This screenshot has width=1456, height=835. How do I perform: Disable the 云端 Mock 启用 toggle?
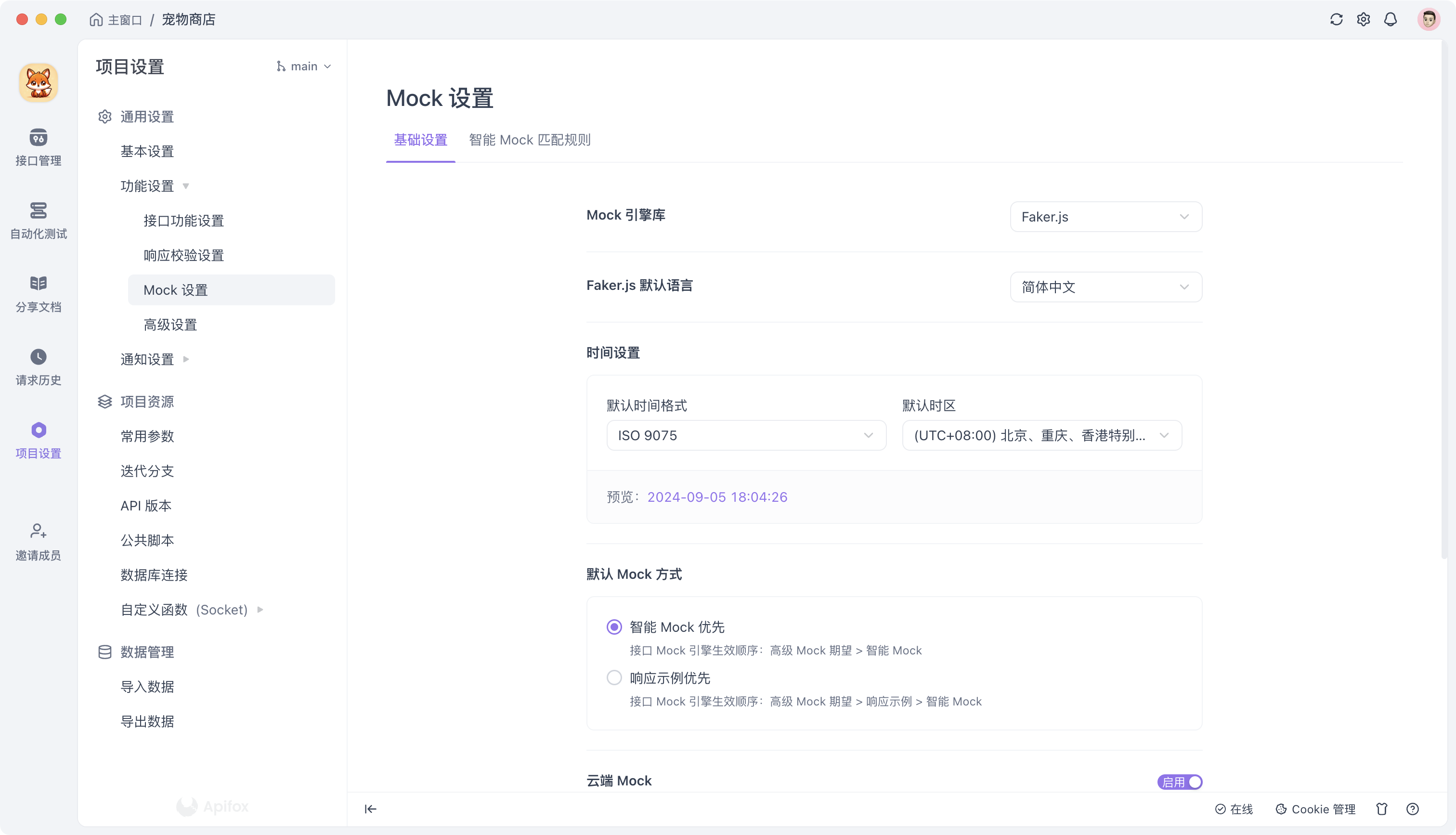(1179, 781)
